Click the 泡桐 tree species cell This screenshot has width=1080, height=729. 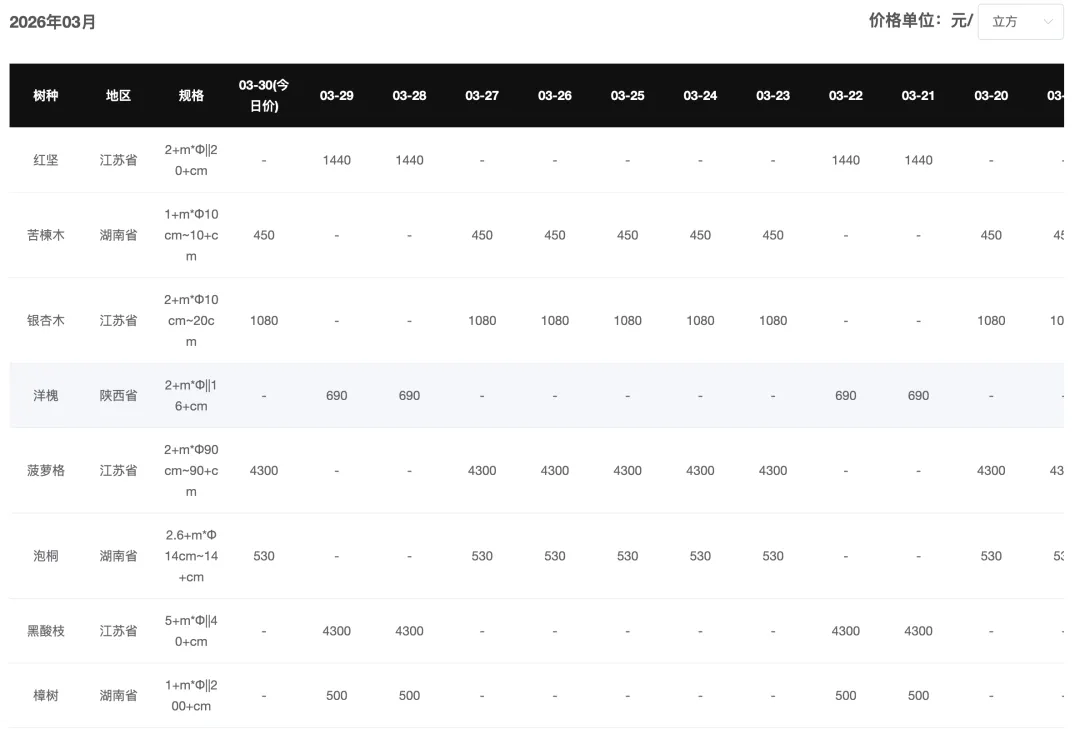click(x=46, y=555)
